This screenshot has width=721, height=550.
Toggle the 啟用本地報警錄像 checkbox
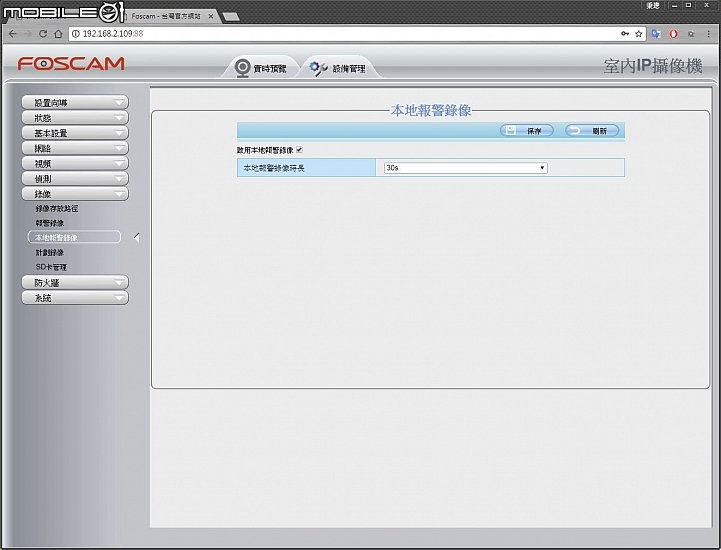(299, 149)
